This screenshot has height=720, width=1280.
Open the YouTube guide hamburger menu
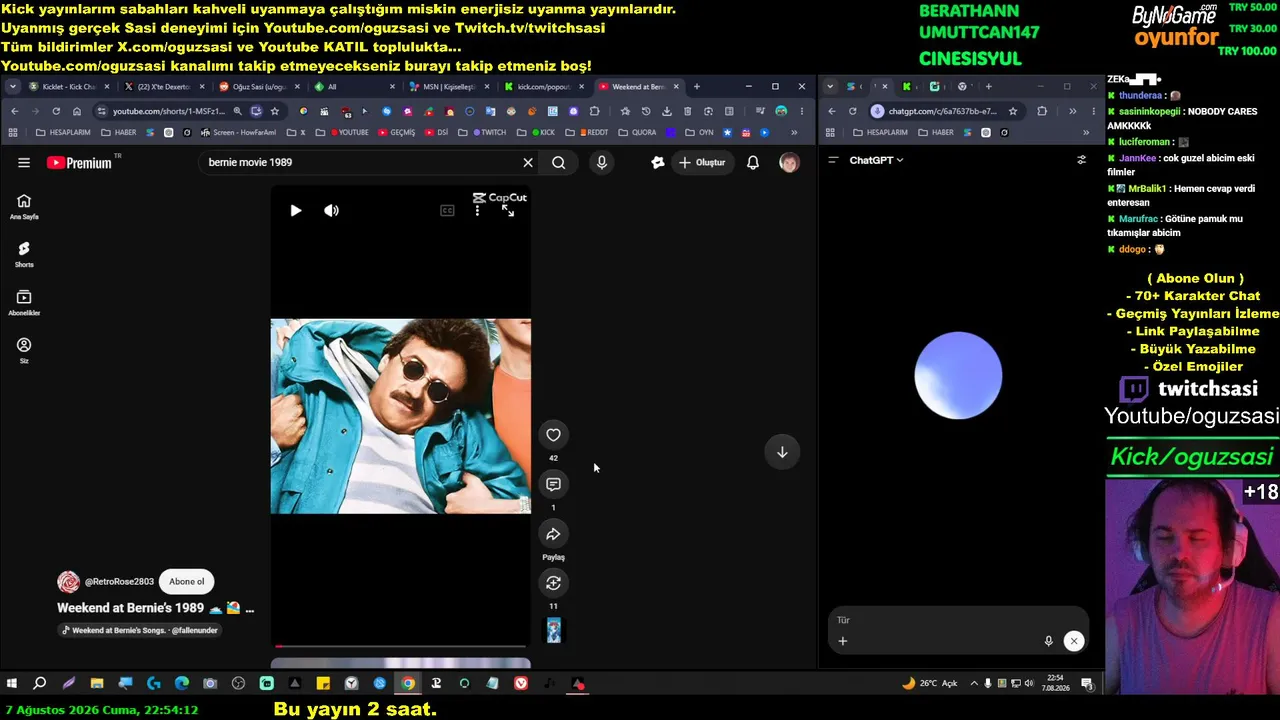tap(24, 162)
